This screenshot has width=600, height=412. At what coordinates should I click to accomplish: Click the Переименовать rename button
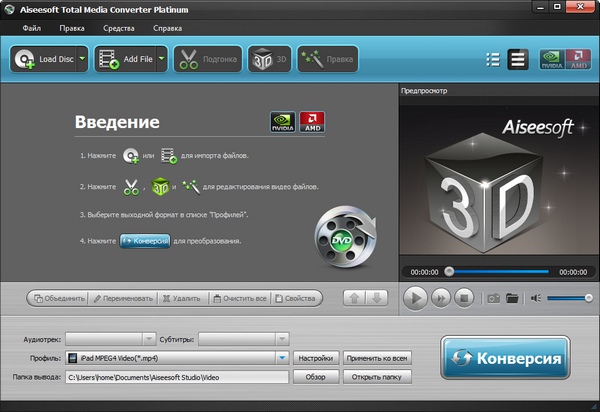click(123, 298)
